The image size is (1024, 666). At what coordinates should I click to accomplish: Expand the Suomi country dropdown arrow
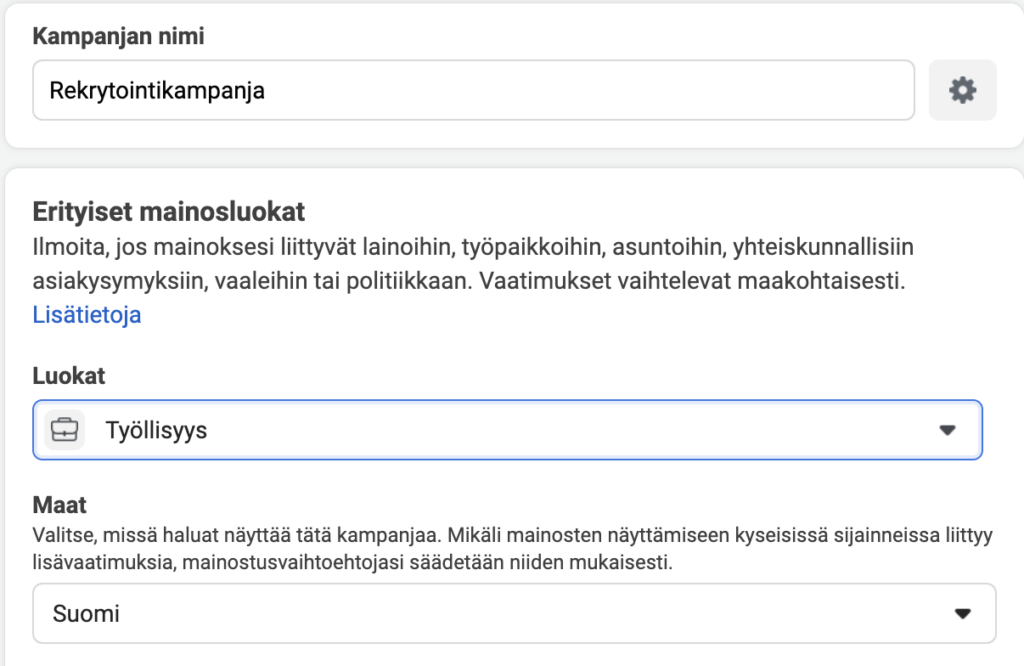(963, 613)
